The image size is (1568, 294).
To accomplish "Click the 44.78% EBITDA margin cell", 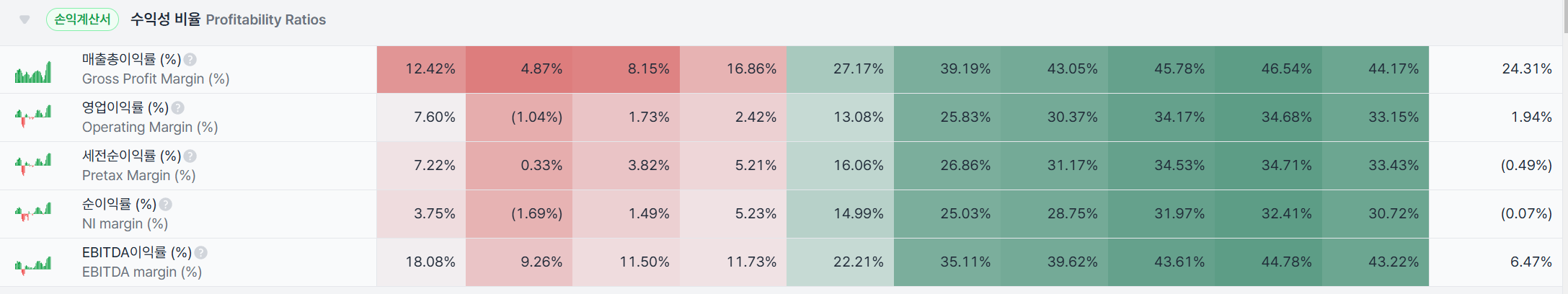I will click(1268, 262).
